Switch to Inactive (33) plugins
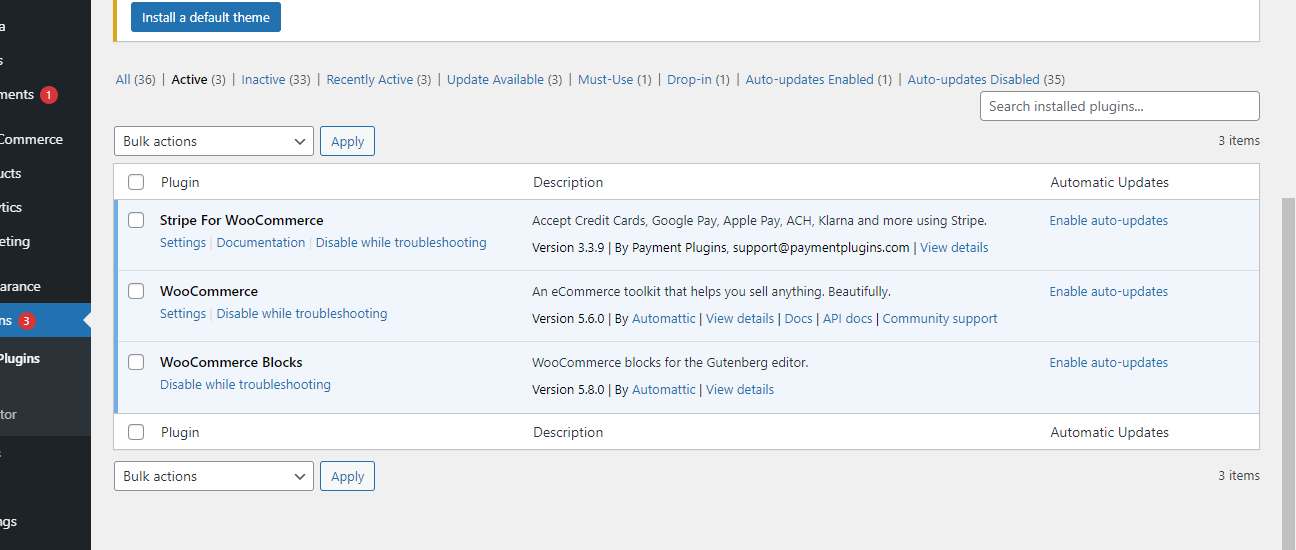Screen dimensions: 1296x550 pyautogui.click(x=276, y=79)
